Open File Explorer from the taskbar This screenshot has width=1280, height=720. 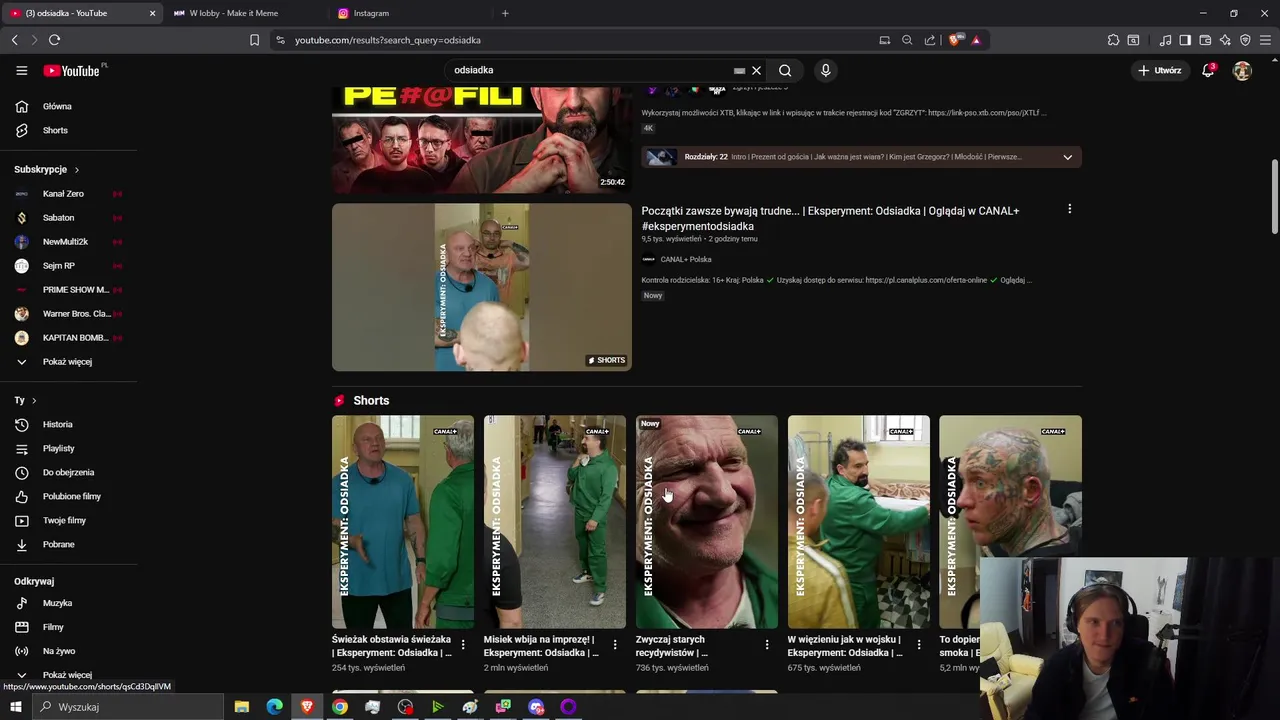tap(241, 707)
